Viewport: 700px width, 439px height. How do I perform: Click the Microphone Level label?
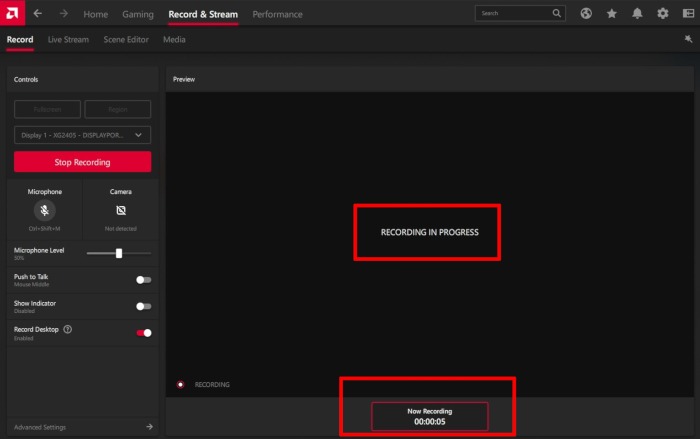click(39, 251)
